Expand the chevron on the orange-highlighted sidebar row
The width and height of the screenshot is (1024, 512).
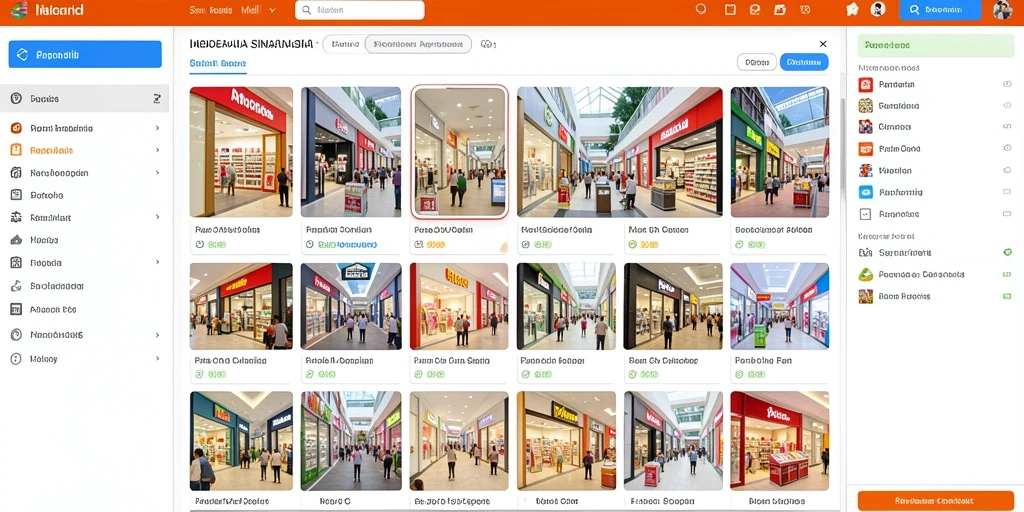coord(157,150)
